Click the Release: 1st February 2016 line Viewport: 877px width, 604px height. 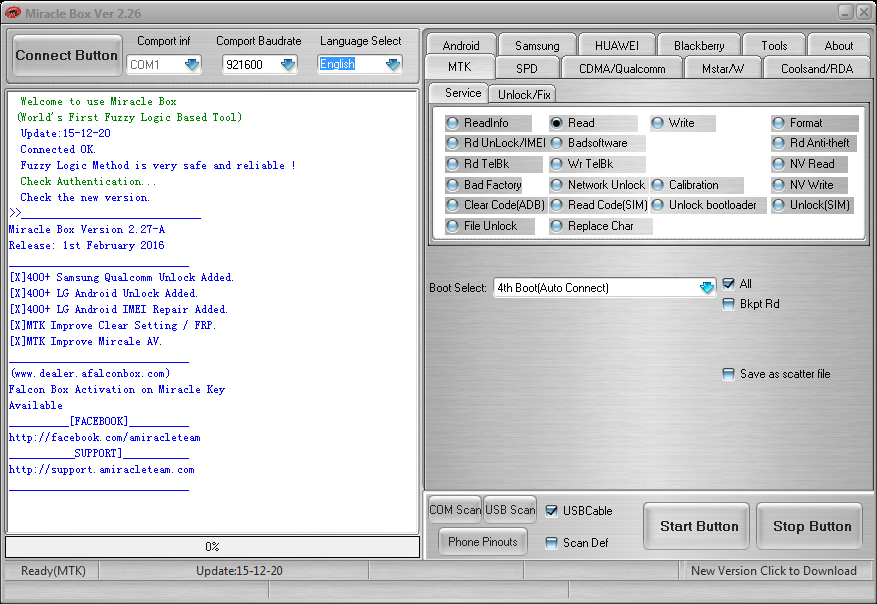87,246
